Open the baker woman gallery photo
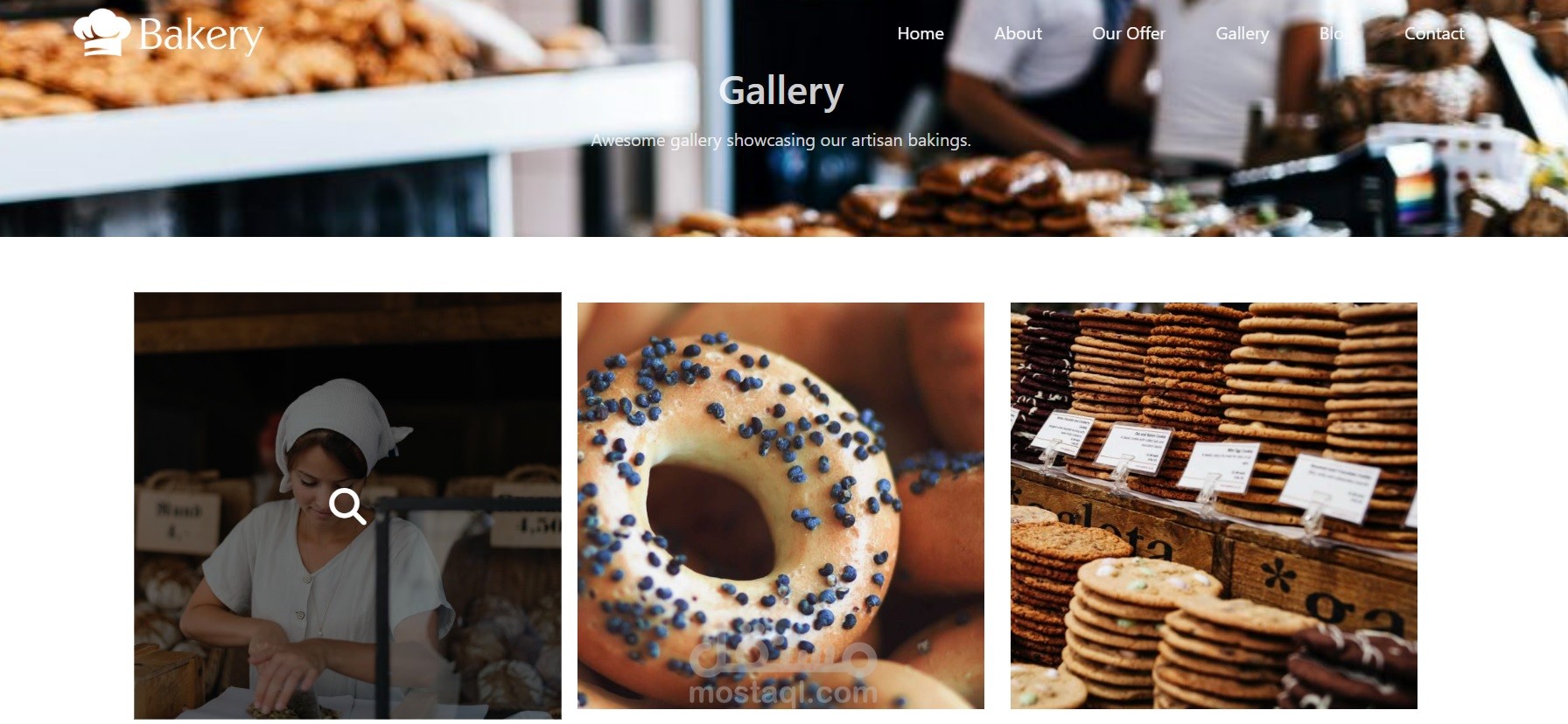 point(347,505)
